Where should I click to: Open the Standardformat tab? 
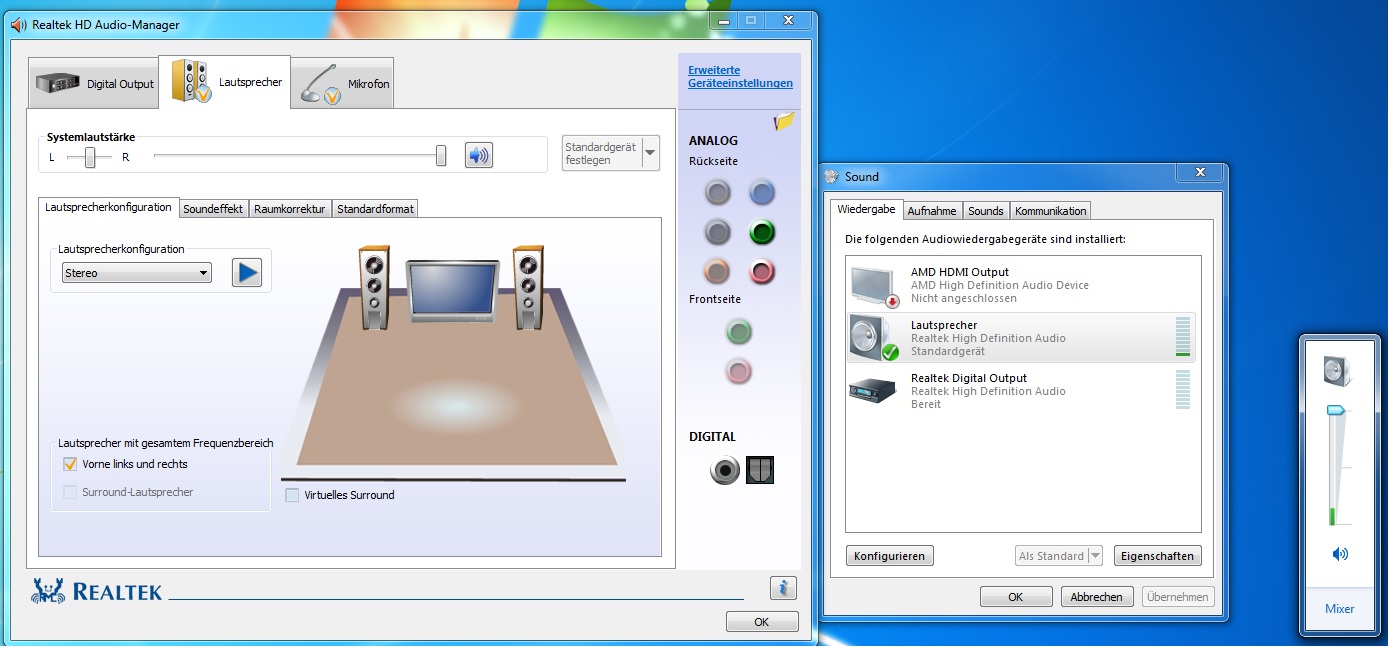click(x=375, y=209)
